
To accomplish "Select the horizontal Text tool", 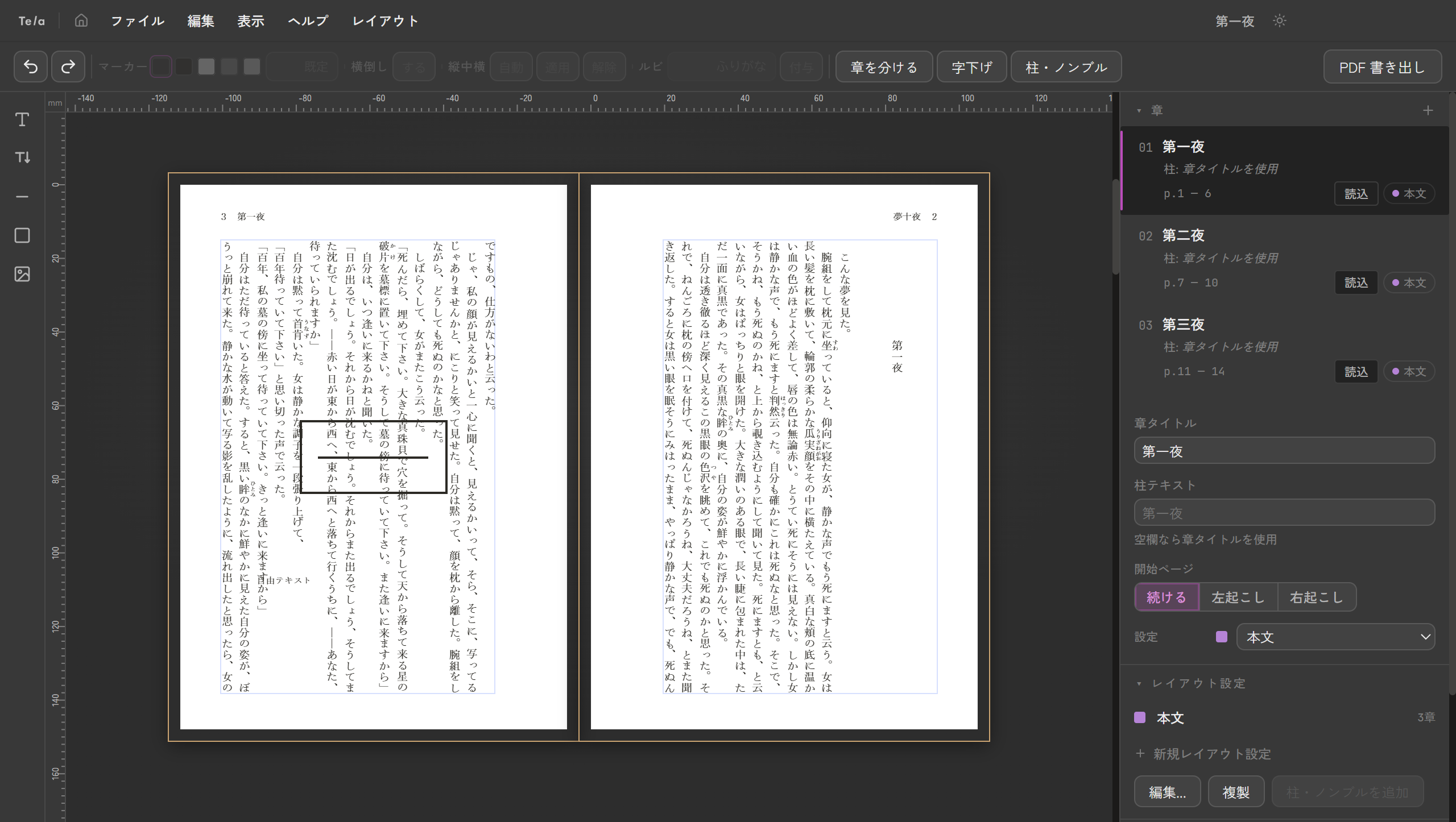I will 22,119.
